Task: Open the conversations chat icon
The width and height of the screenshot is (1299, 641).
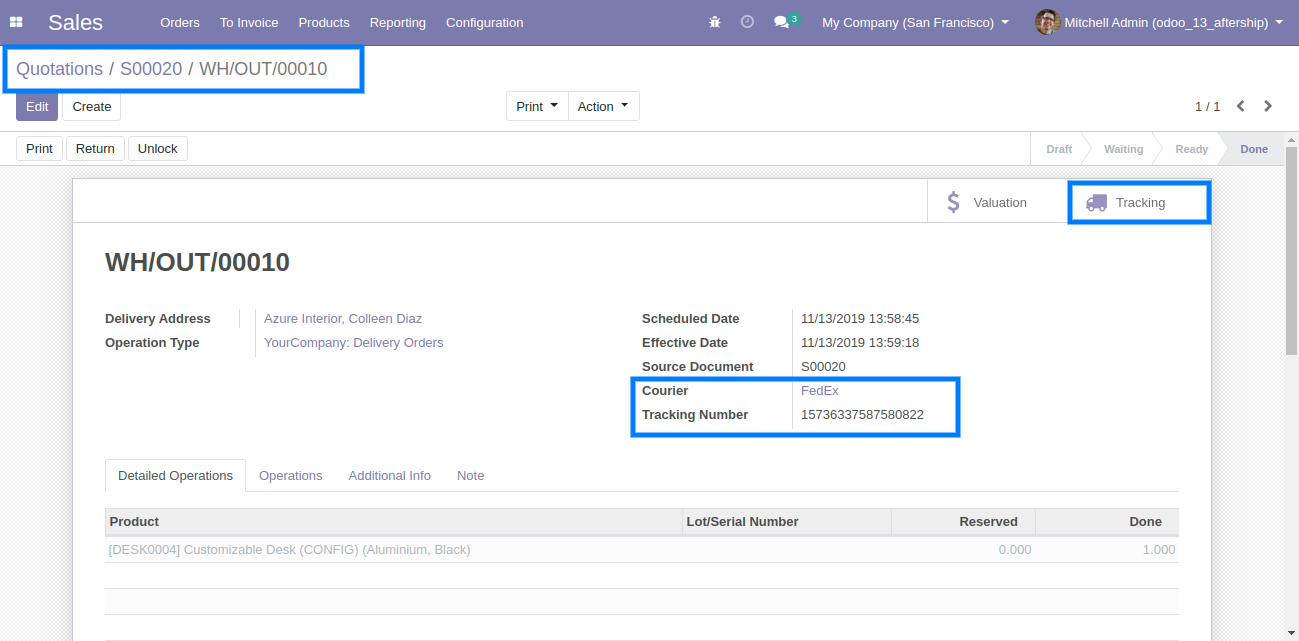Action: tap(787, 21)
